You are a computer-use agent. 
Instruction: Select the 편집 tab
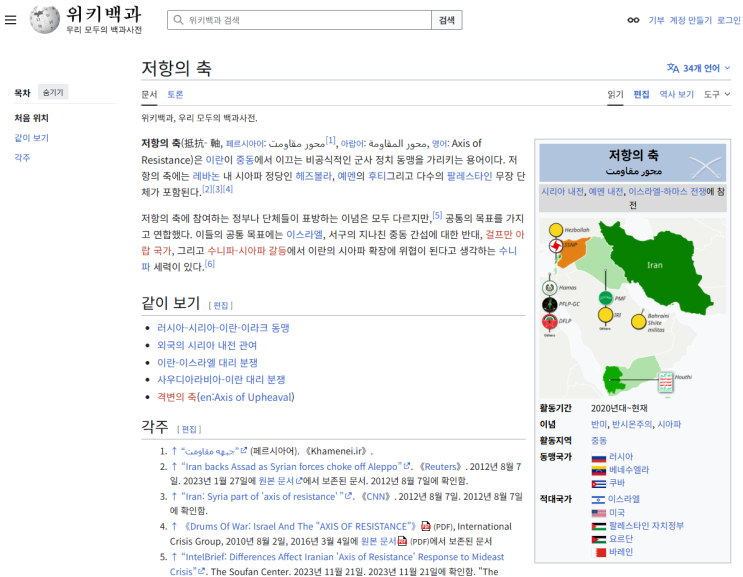(642, 94)
